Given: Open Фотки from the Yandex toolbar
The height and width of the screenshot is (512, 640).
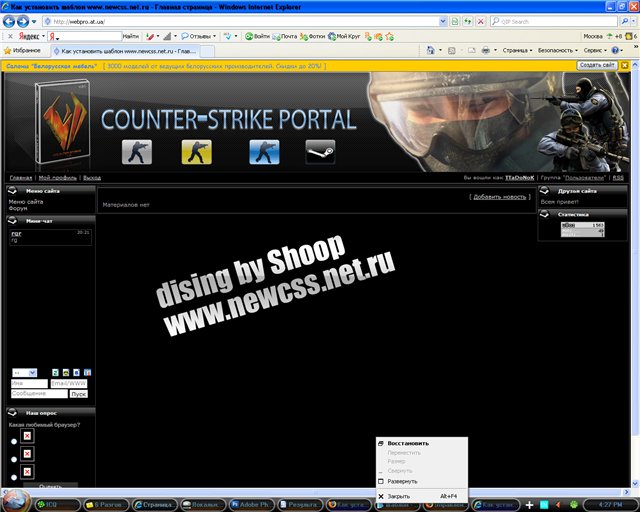Looking at the screenshot, I should pyautogui.click(x=312, y=37).
